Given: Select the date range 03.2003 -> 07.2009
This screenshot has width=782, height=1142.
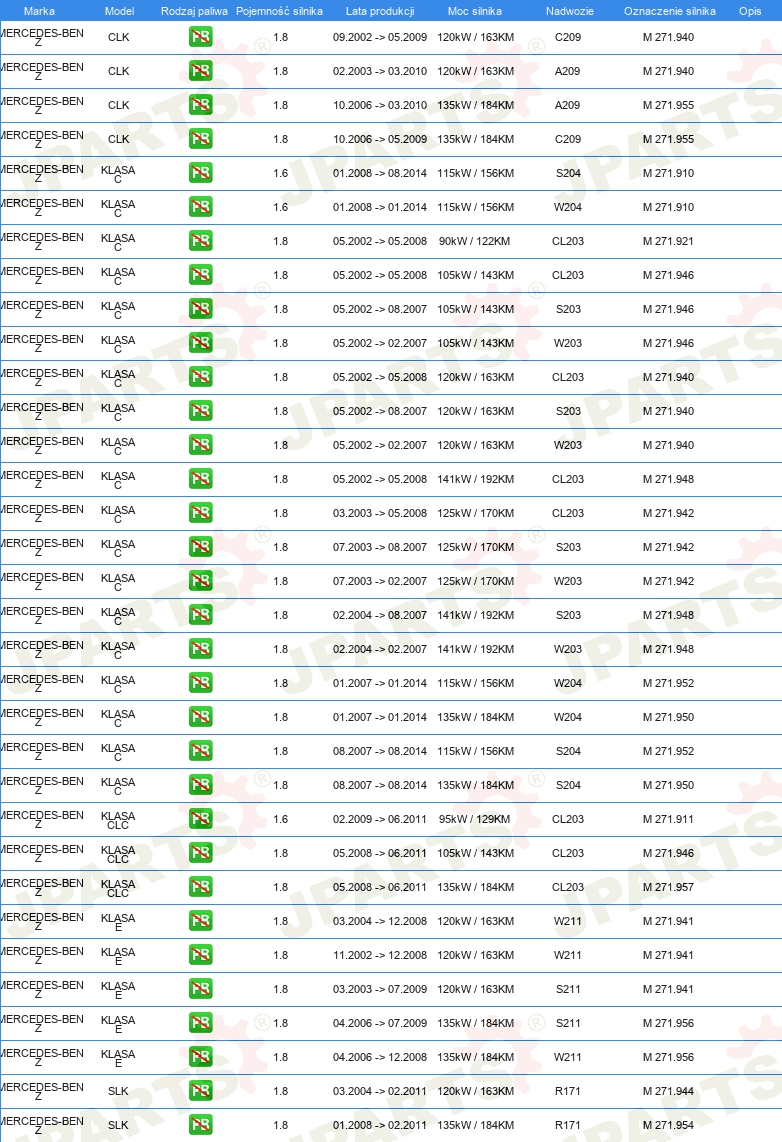Looking at the screenshot, I should click(380, 989).
